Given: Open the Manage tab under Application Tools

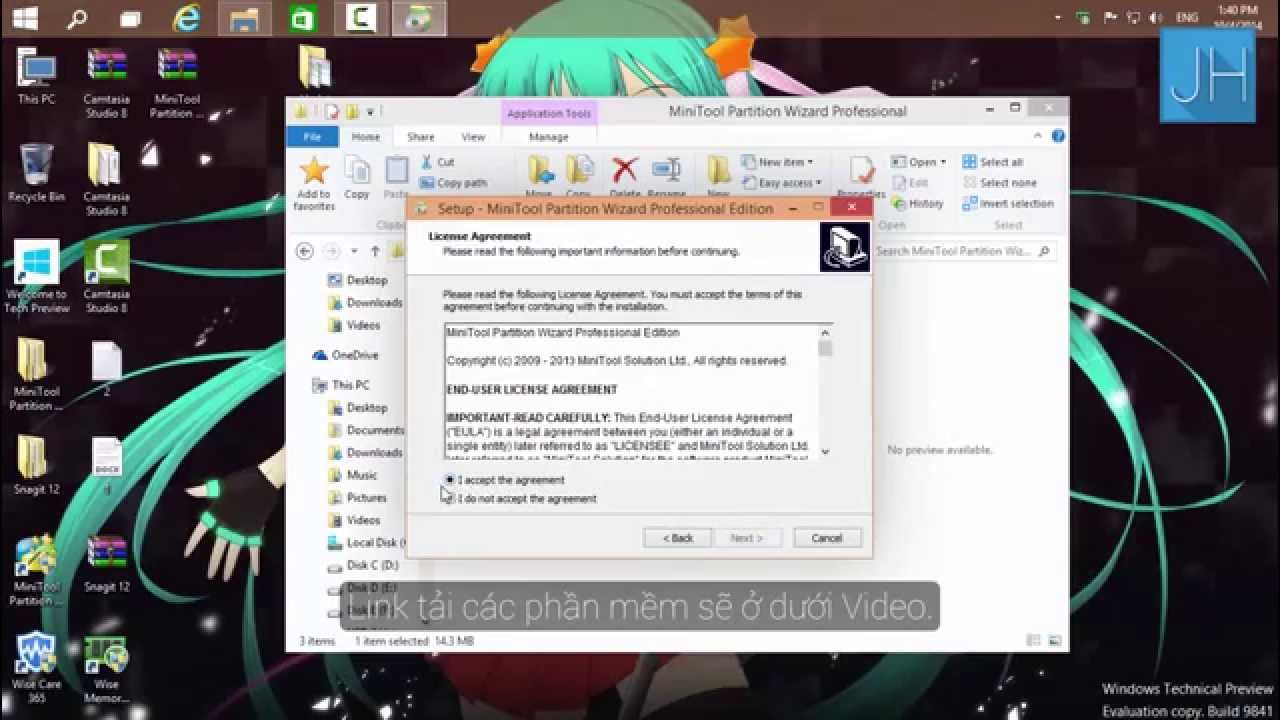Looking at the screenshot, I should pyautogui.click(x=548, y=137).
